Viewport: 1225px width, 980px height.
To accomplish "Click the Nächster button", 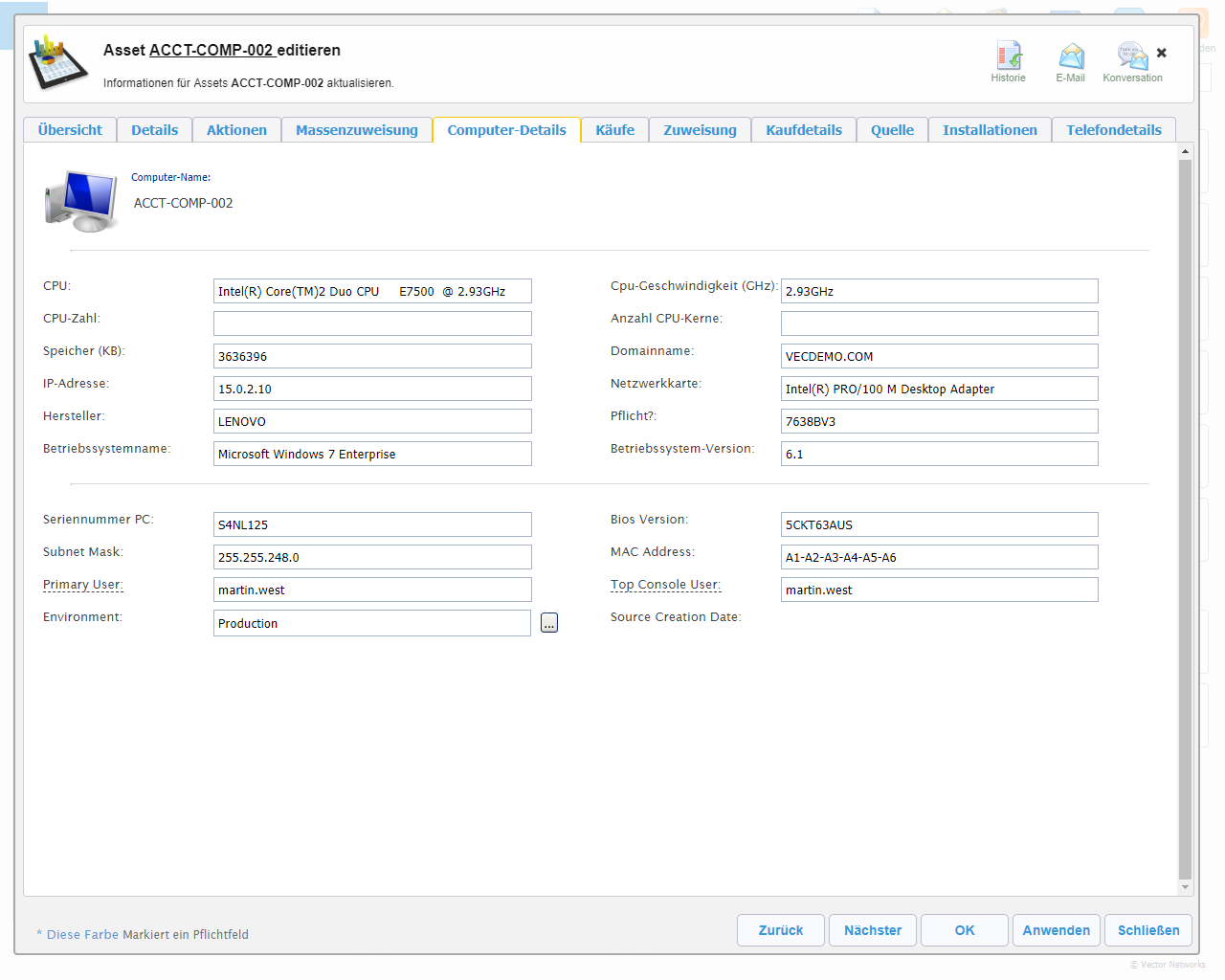I will coord(873,930).
